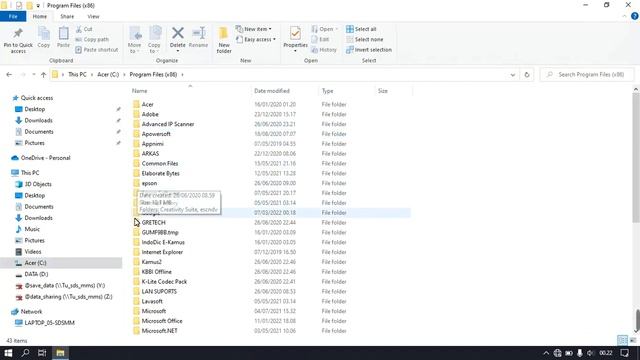Open the New item dropdown
The width and height of the screenshot is (640, 360).
point(253,29)
